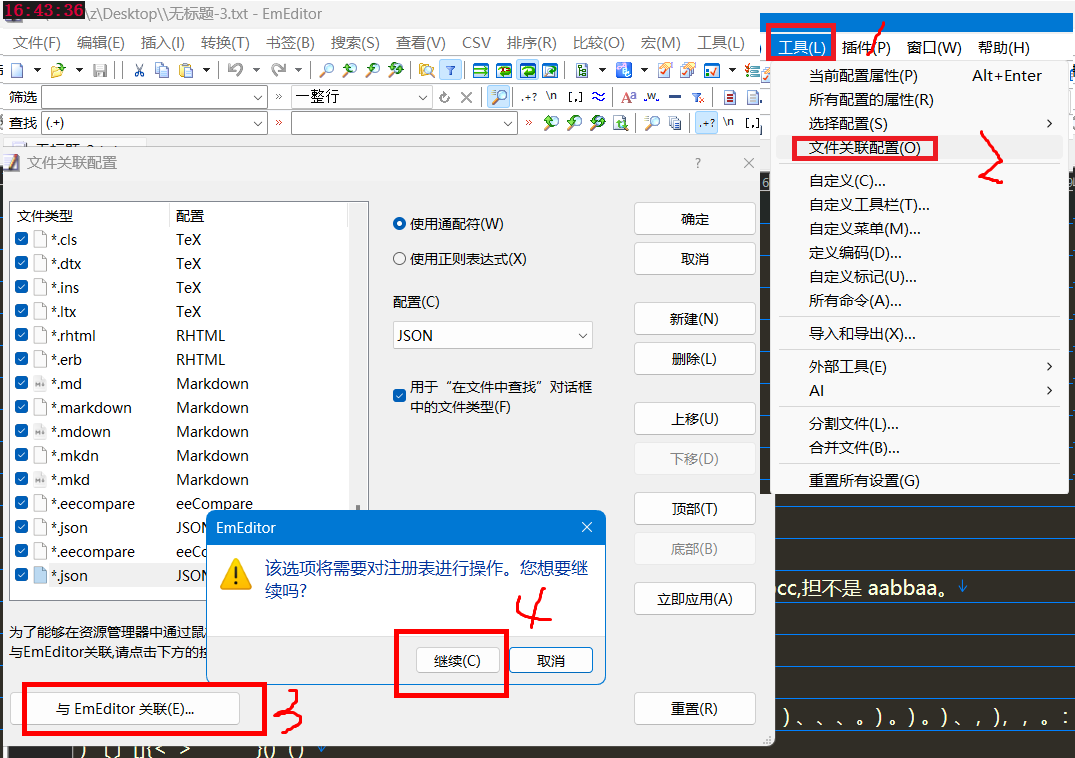Viewport: 1075px width, 758px height.
Task: Click the 与 EmEditor 关联(E)... button
Action: (125, 709)
